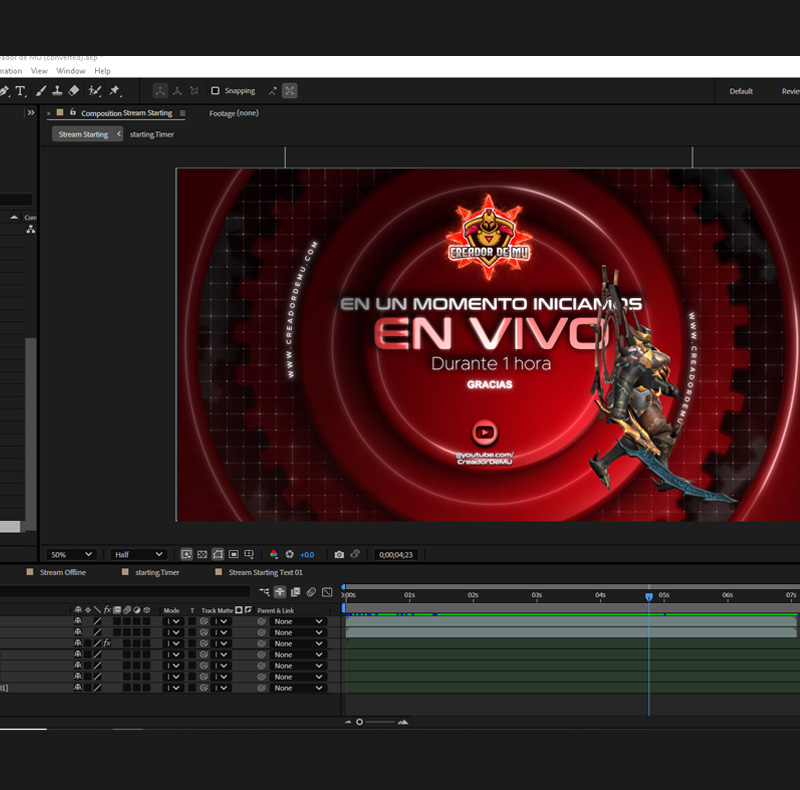
Task: Open Mode dropdown of topmost layer row
Action: pyautogui.click(x=173, y=621)
